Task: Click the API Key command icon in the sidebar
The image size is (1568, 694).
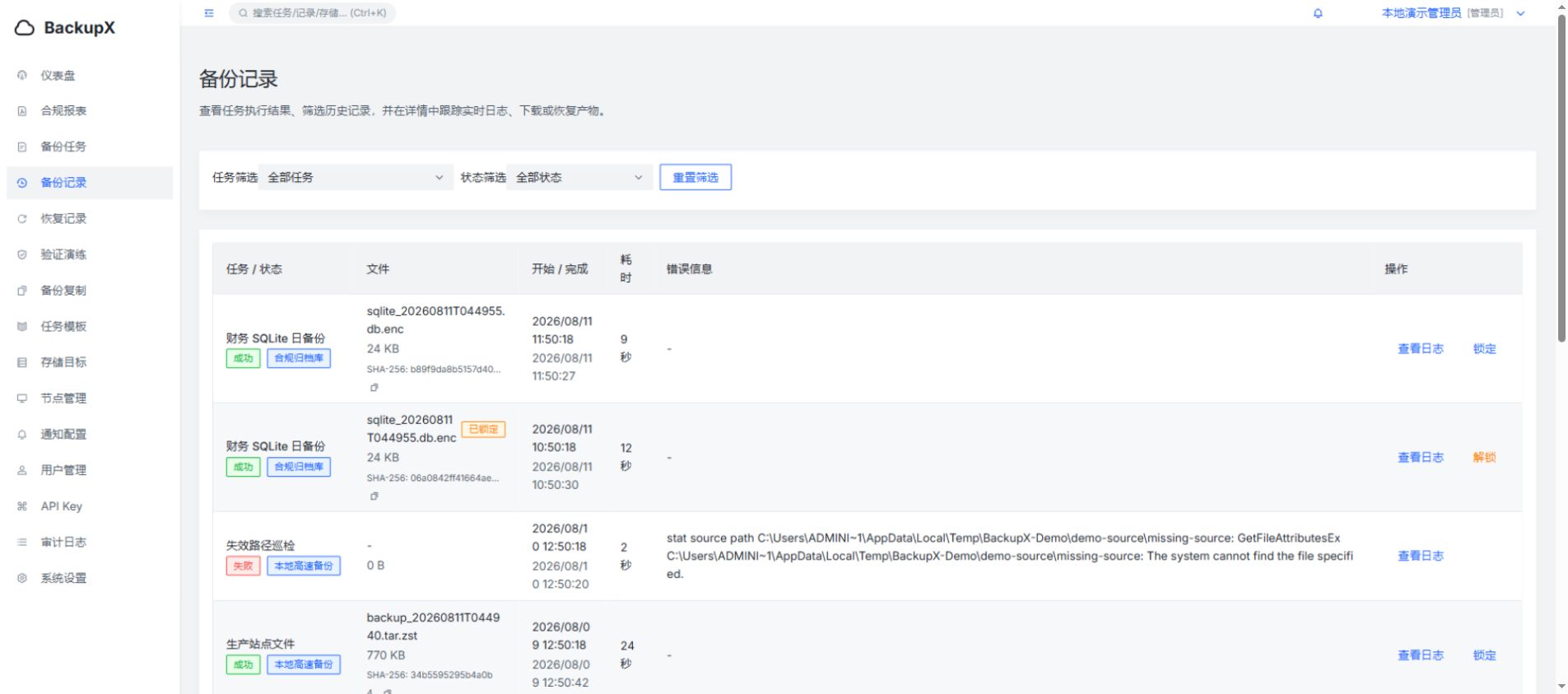Action: pyautogui.click(x=22, y=506)
